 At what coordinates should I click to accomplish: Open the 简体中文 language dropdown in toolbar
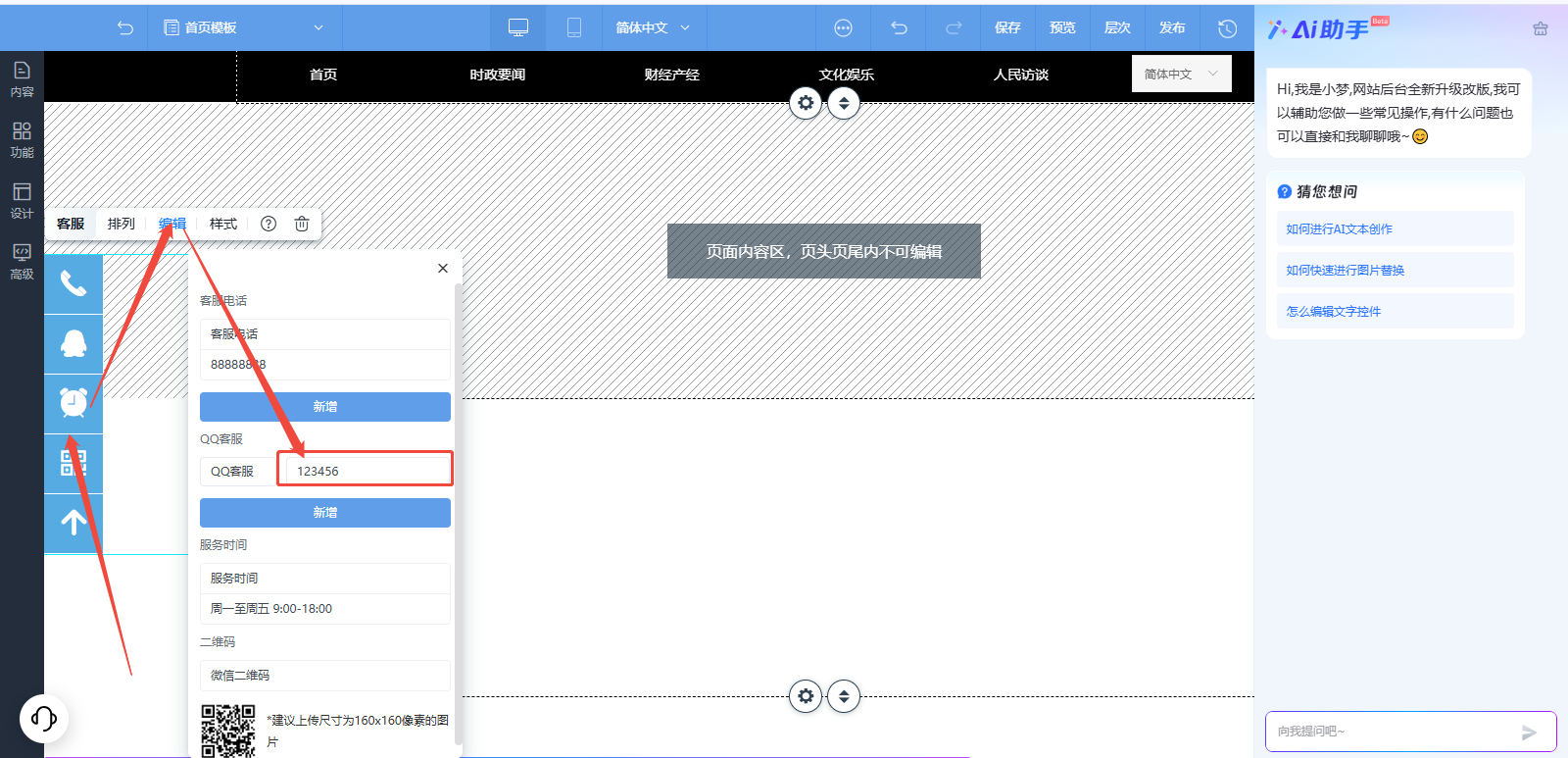pos(653,27)
